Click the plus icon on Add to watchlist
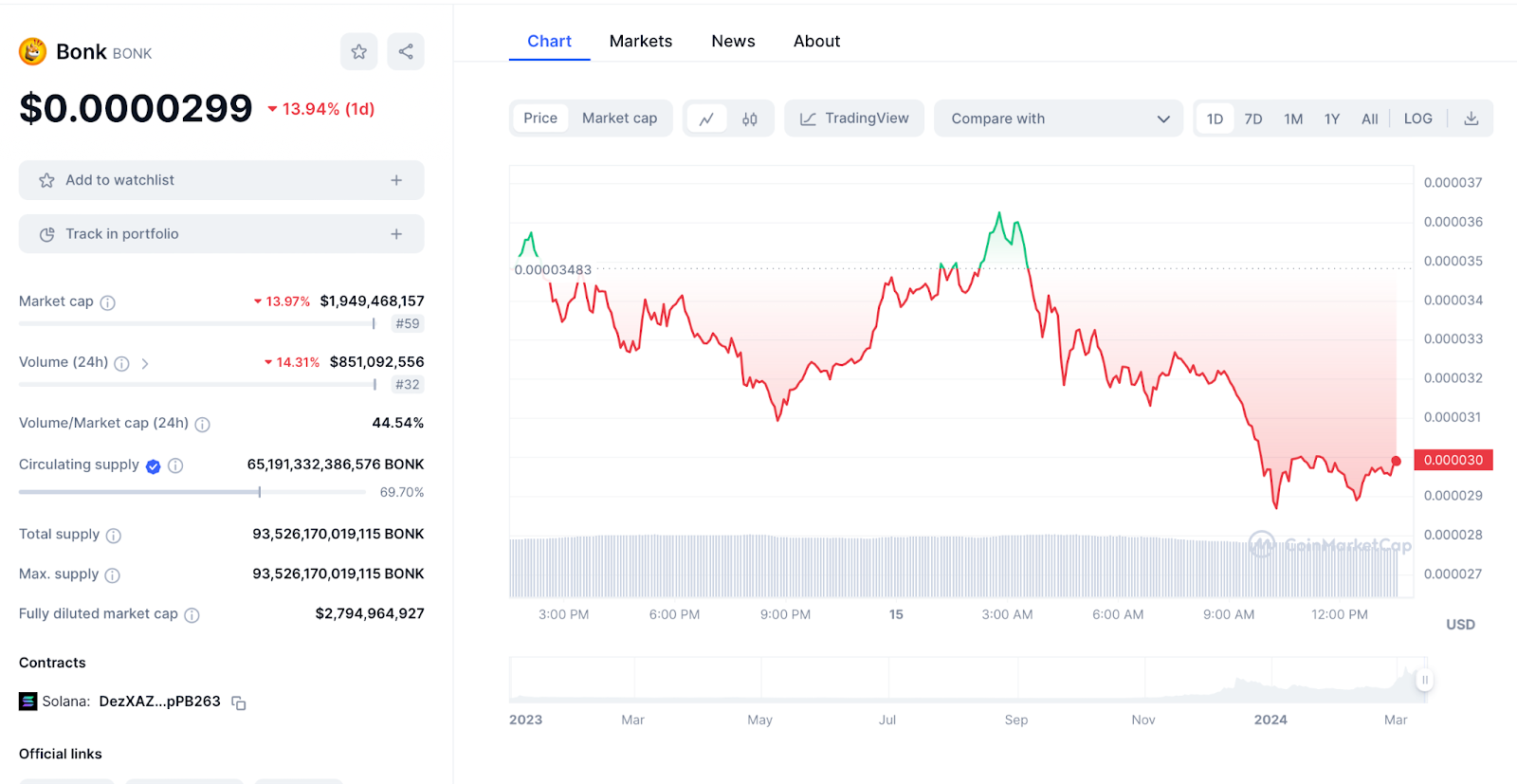Screen dimensions: 1517x784 click(x=396, y=180)
